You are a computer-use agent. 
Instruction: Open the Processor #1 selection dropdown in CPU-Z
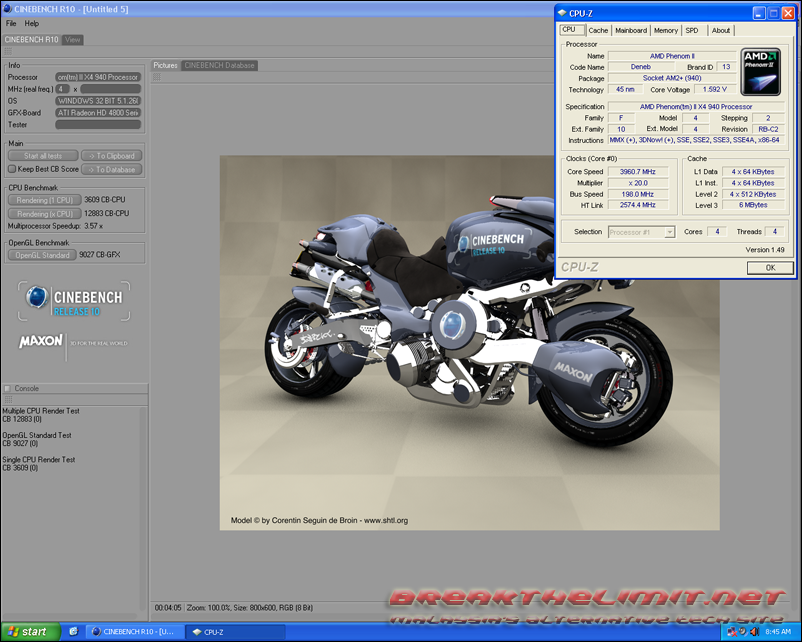(x=641, y=232)
